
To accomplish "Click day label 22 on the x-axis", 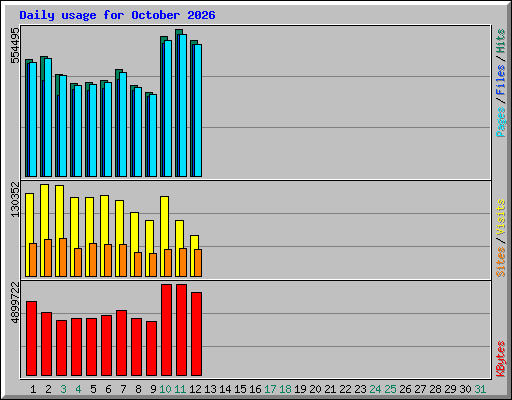I will [345, 389].
